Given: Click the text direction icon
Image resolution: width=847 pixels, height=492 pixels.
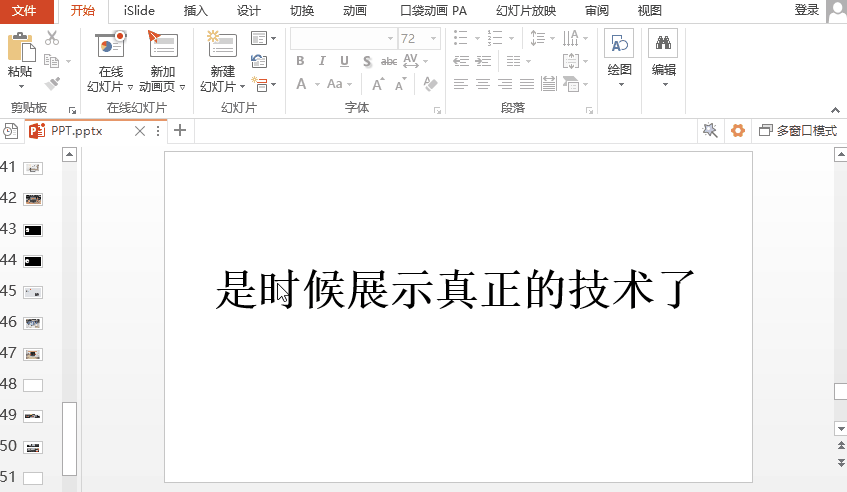Looking at the screenshot, I should 570,38.
